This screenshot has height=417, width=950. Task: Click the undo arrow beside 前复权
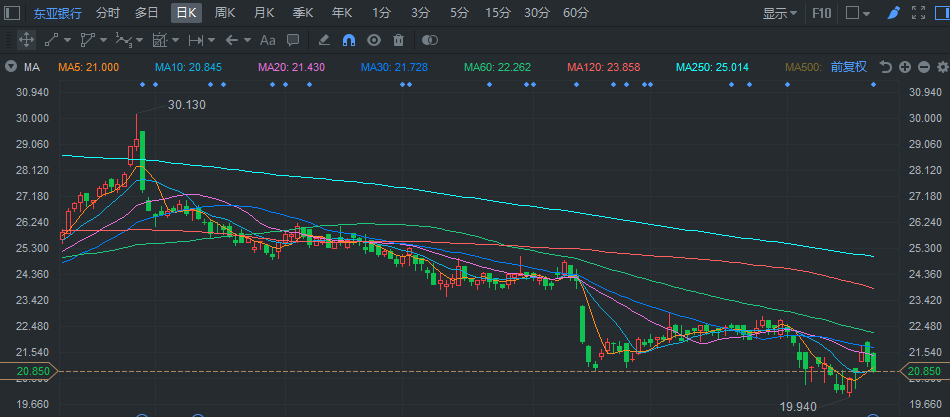[886, 67]
